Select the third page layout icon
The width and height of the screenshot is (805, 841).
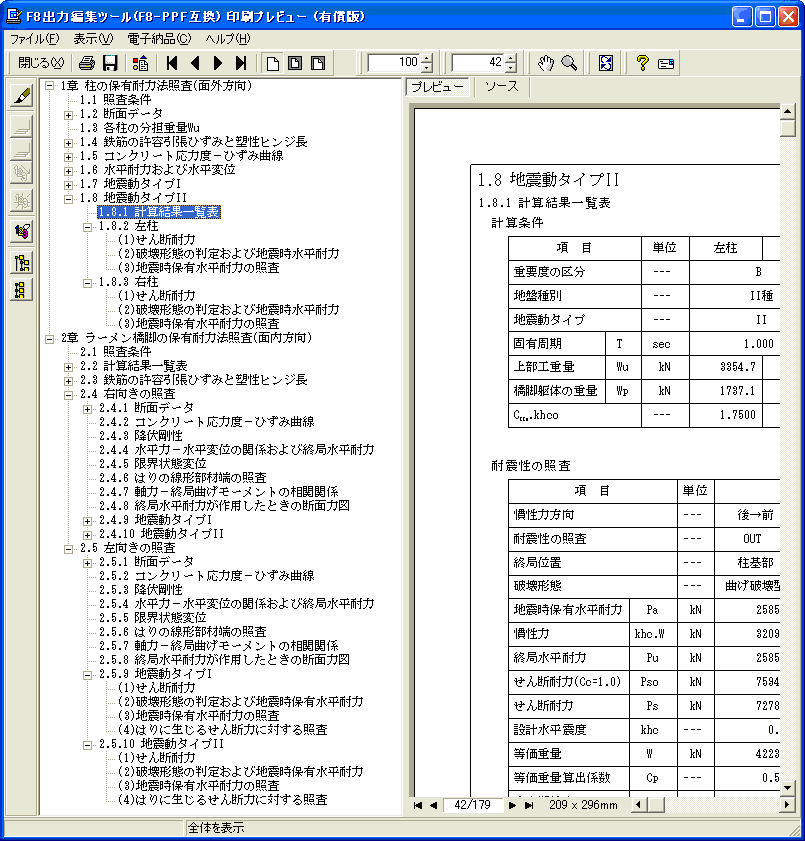318,63
